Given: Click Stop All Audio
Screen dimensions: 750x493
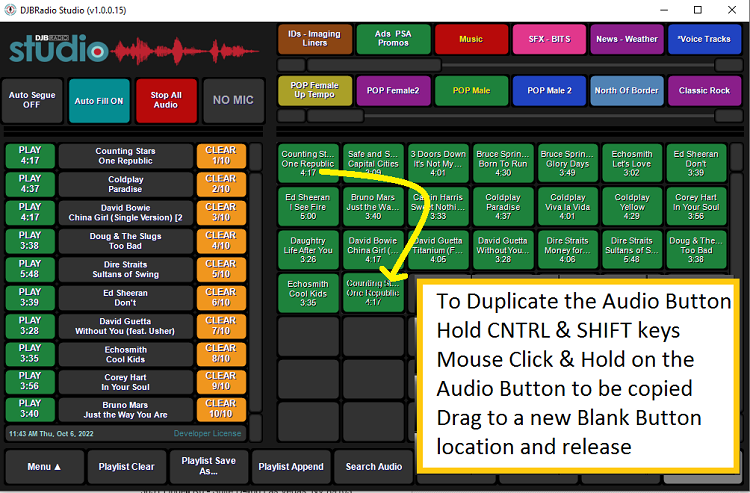Looking at the screenshot, I should (166, 100).
